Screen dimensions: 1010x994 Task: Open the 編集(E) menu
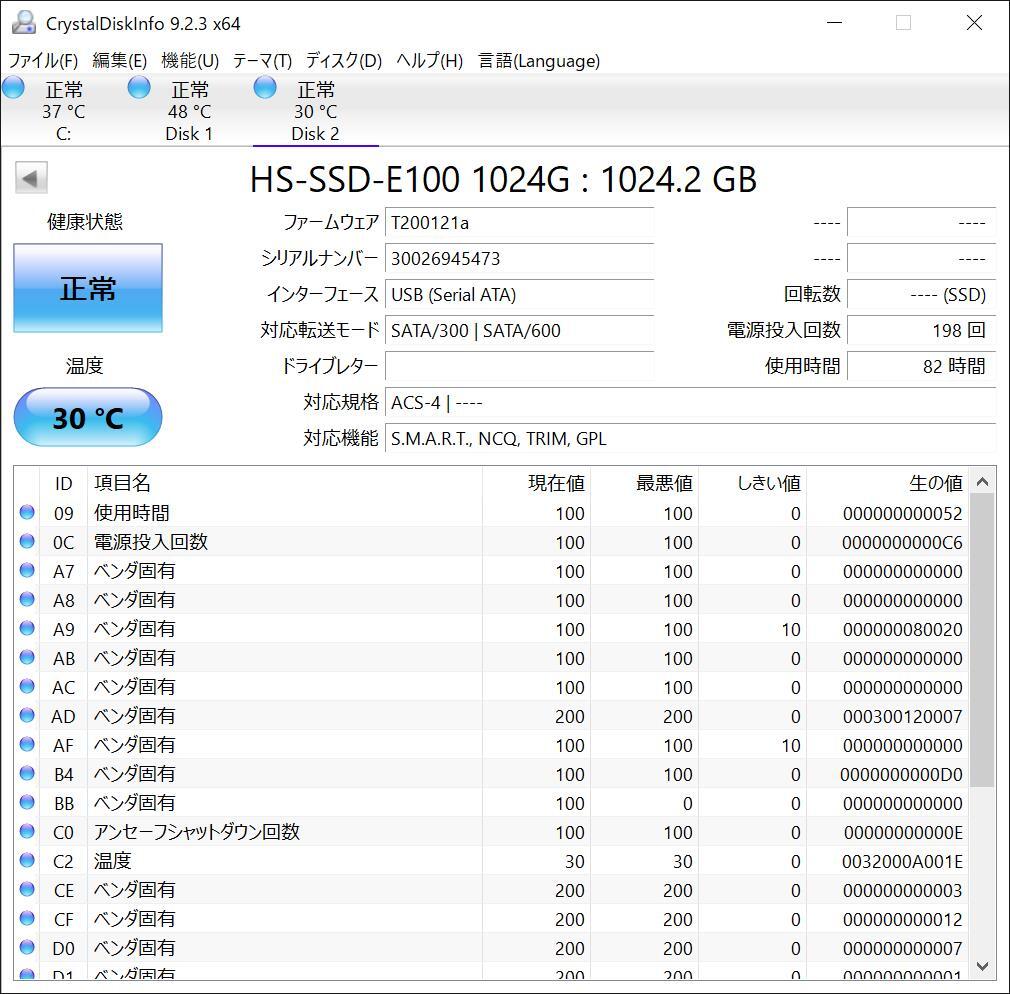click(x=120, y=61)
